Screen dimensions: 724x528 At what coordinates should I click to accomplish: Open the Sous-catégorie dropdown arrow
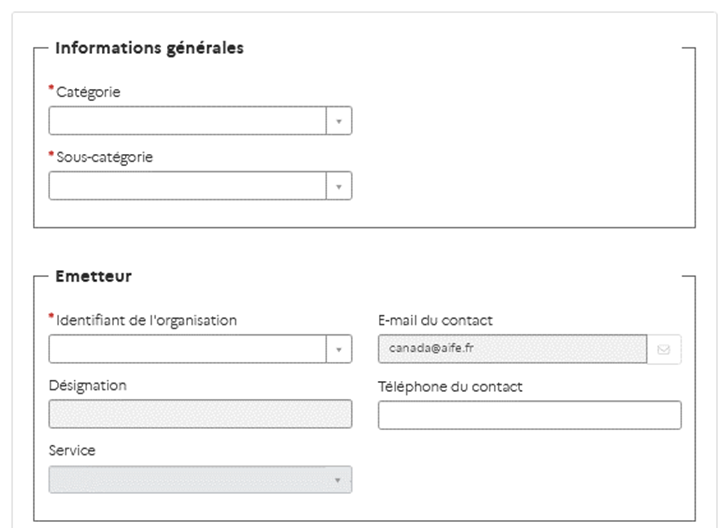pos(339,186)
